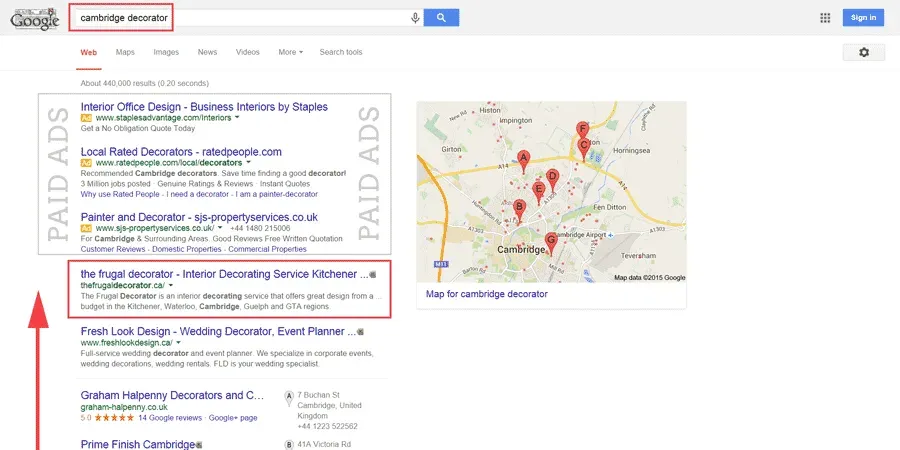This screenshot has width=900, height=450.
Task: Open the Google apps grid
Action: [825, 18]
